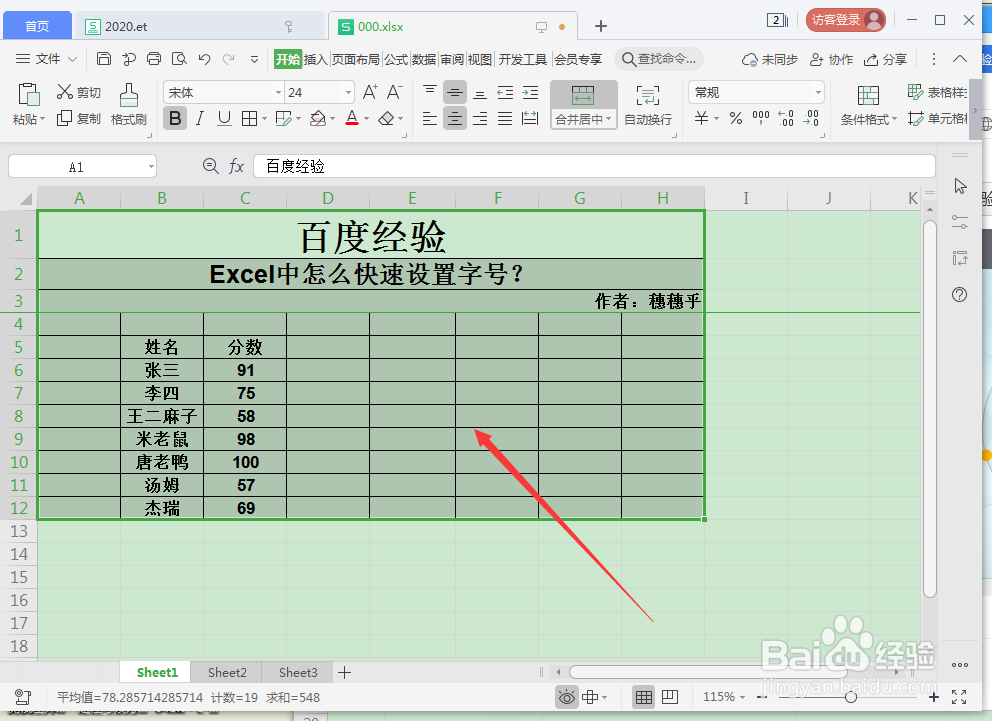Click the zoom slider handle
Screen dimensions: 992x721
(850, 697)
